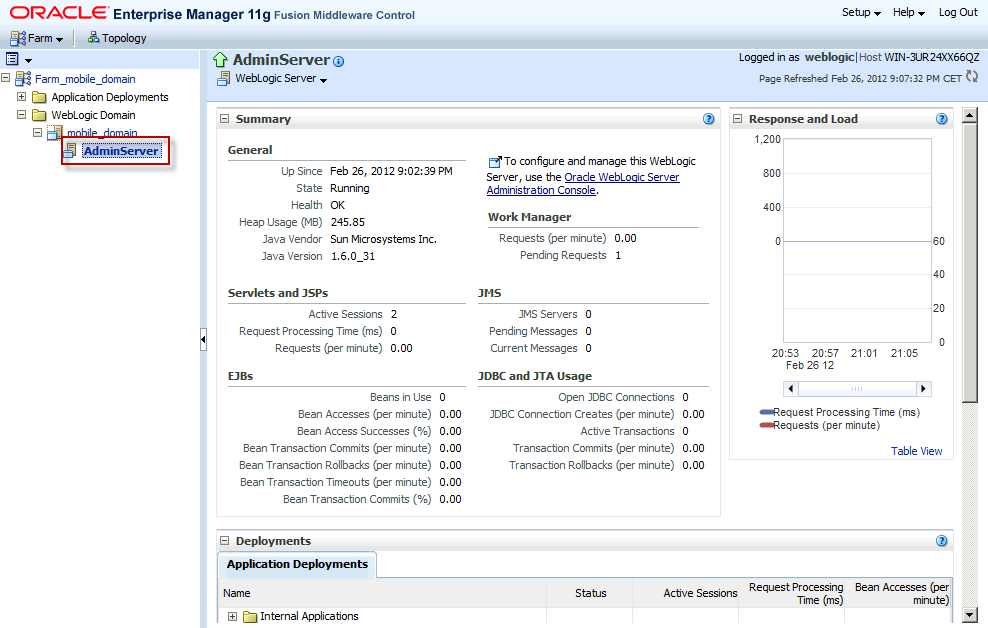
Task: Click the navigation tree view list icon
Action: click(12, 59)
